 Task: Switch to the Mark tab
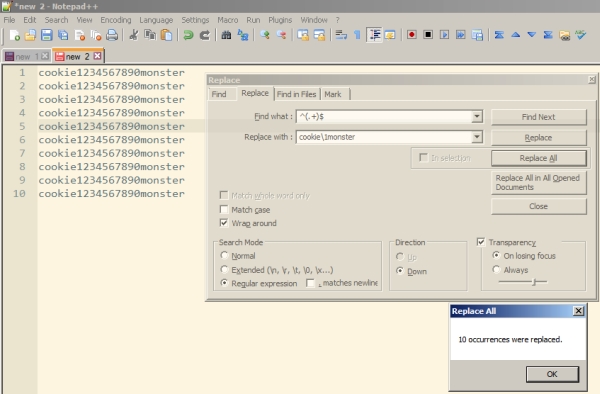pyautogui.click(x=333, y=94)
